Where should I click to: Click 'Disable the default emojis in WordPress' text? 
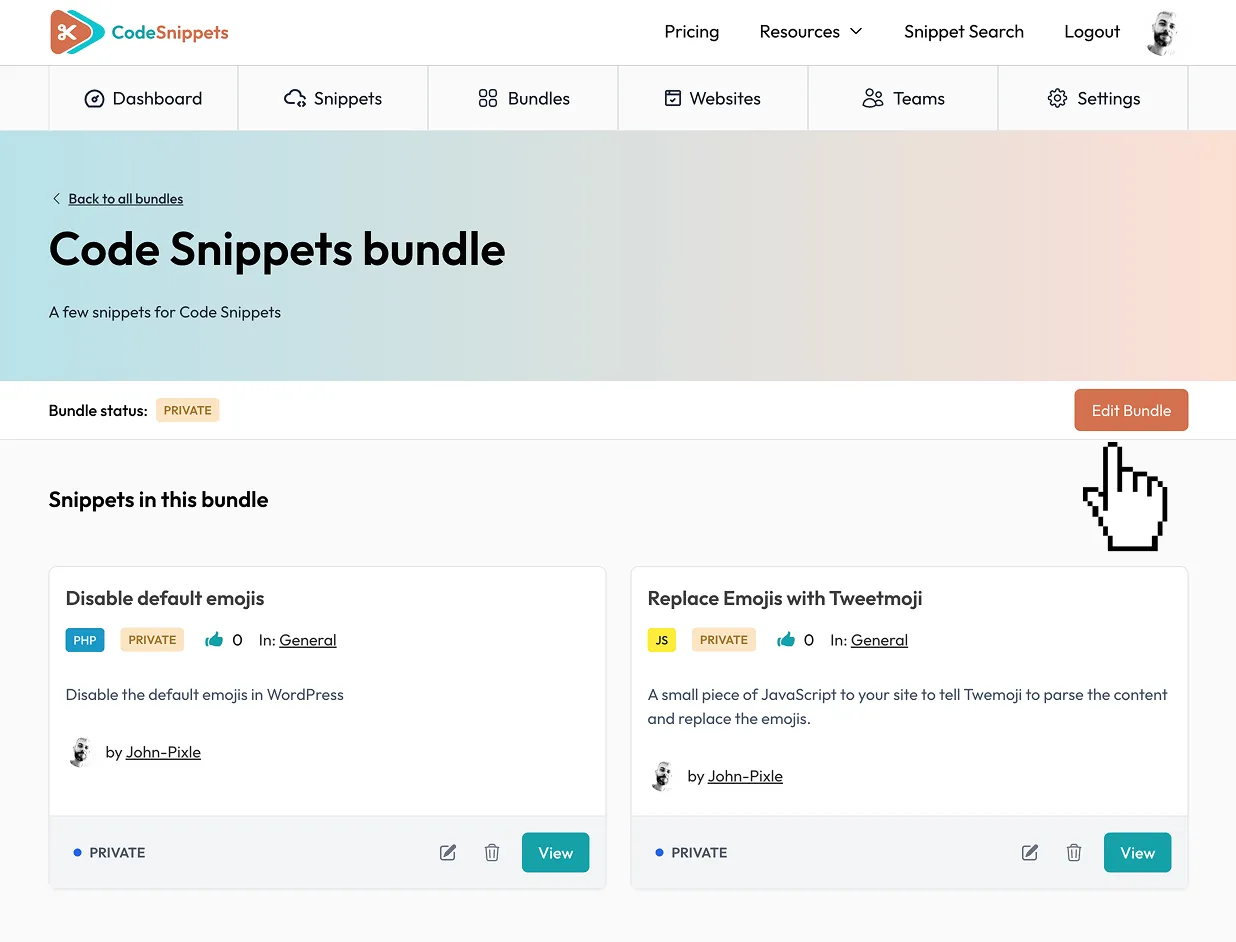(x=205, y=694)
